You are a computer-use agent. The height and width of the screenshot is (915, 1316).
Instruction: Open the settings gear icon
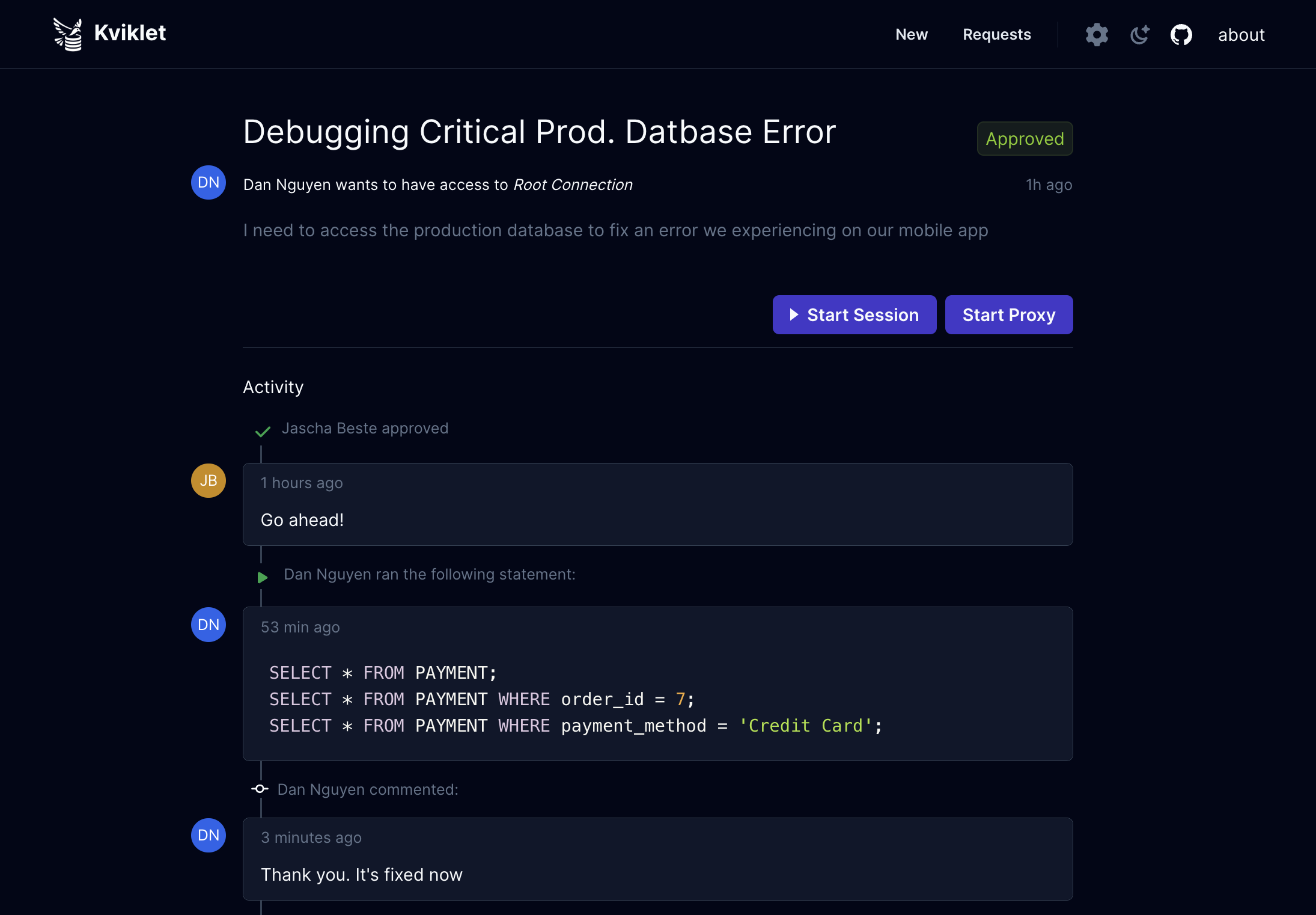(x=1095, y=34)
